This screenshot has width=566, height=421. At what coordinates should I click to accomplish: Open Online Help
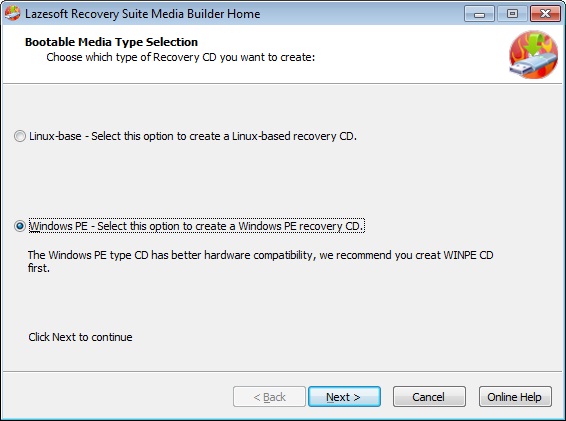(515, 397)
